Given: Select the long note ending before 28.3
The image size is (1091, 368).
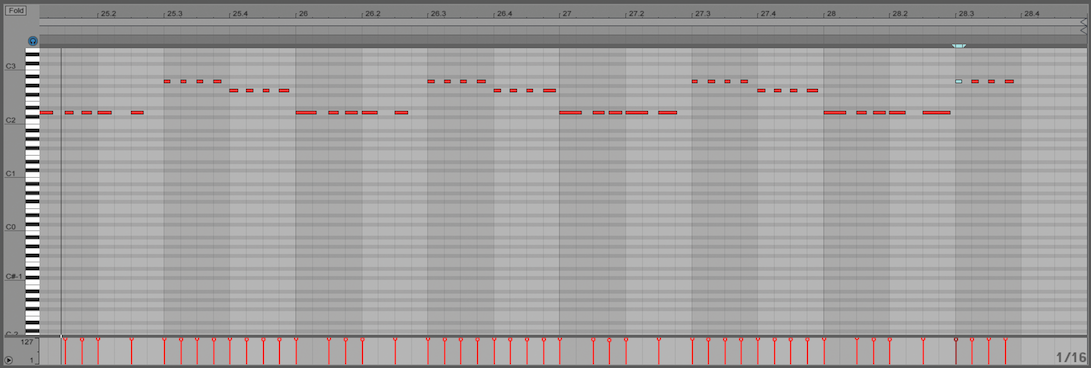Looking at the screenshot, I should coord(937,112).
